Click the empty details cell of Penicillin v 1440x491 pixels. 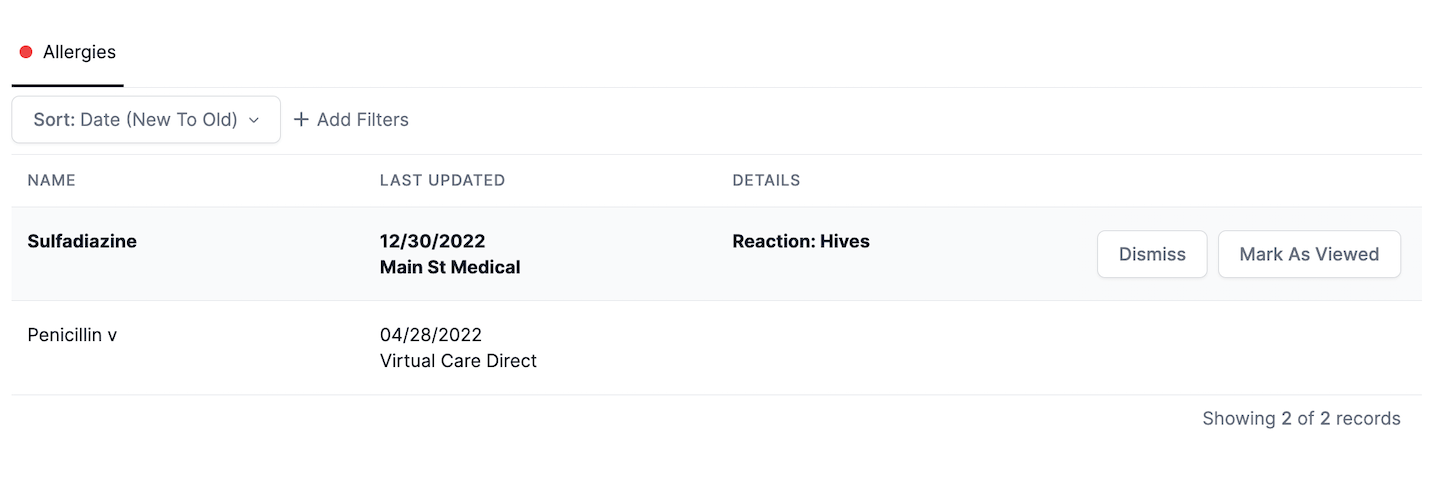900,348
